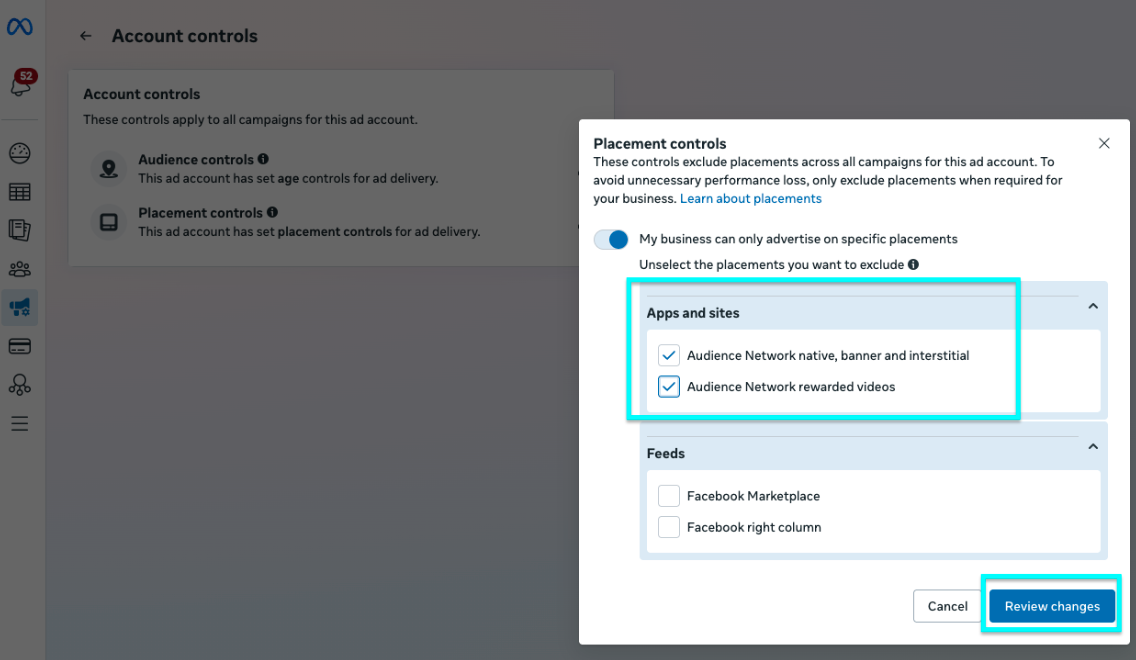The image size is (1136, 660).
Task: Check the Facebook right column placement
Action: coord(669,527)
